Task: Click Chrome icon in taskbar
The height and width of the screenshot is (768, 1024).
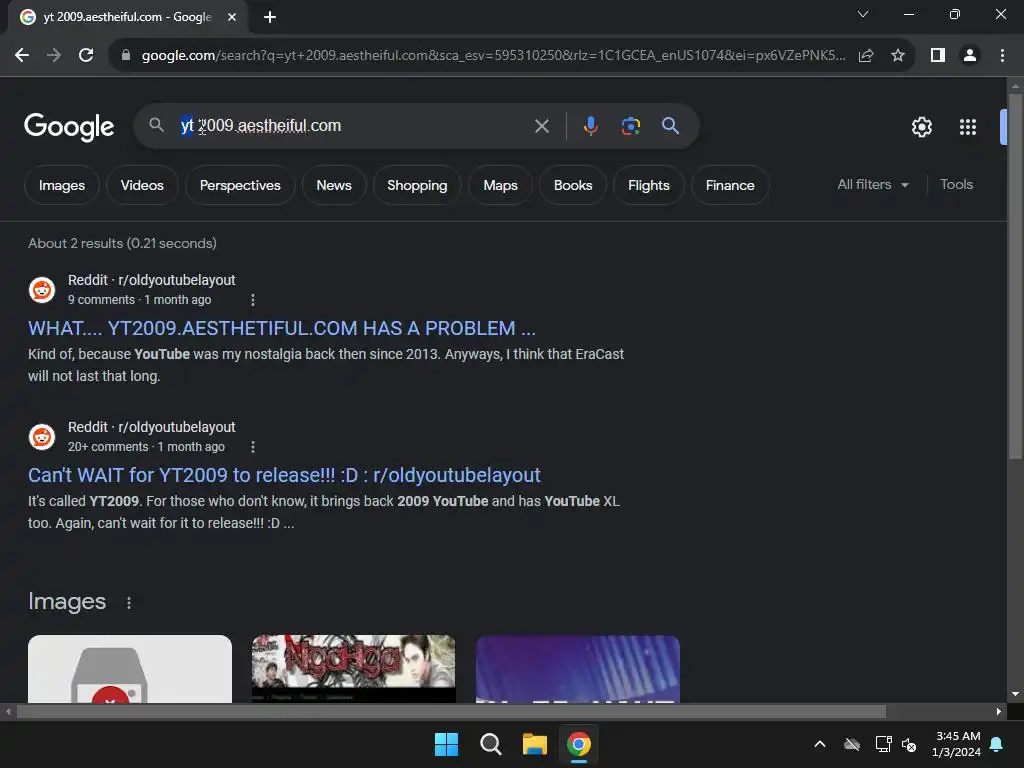Action: pyautogui.click(x=579, y=744)
